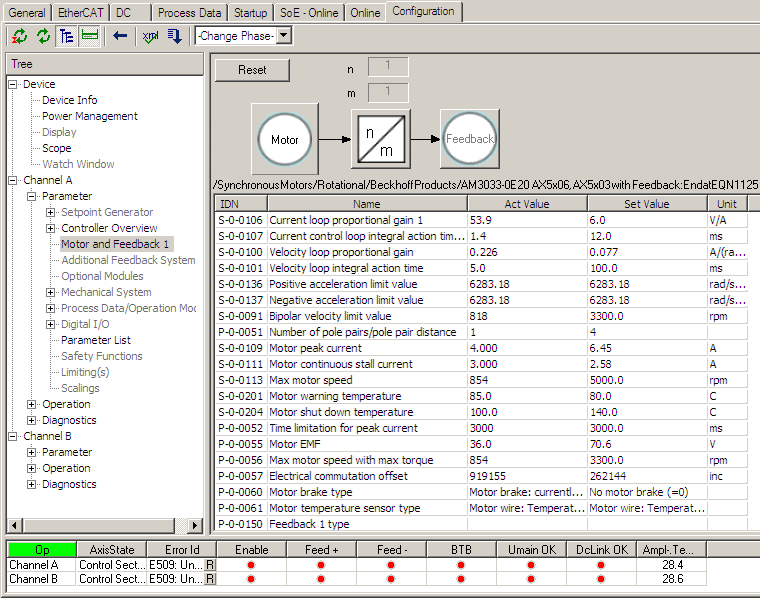Click Channel B DcLink OK red indicator
Image resolution: width=760 pixels, height=598 pixels.
click(601, 579)
